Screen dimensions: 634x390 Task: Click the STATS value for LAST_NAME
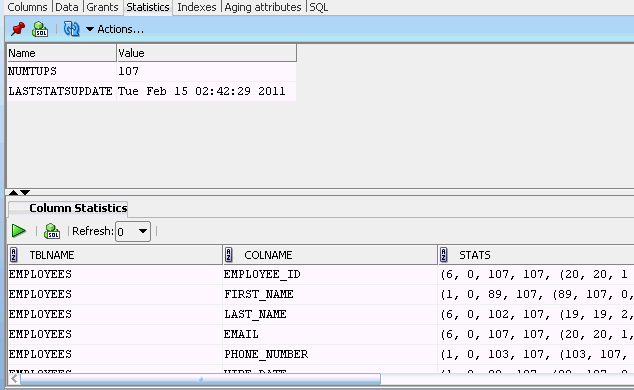(x=536, y=314)
